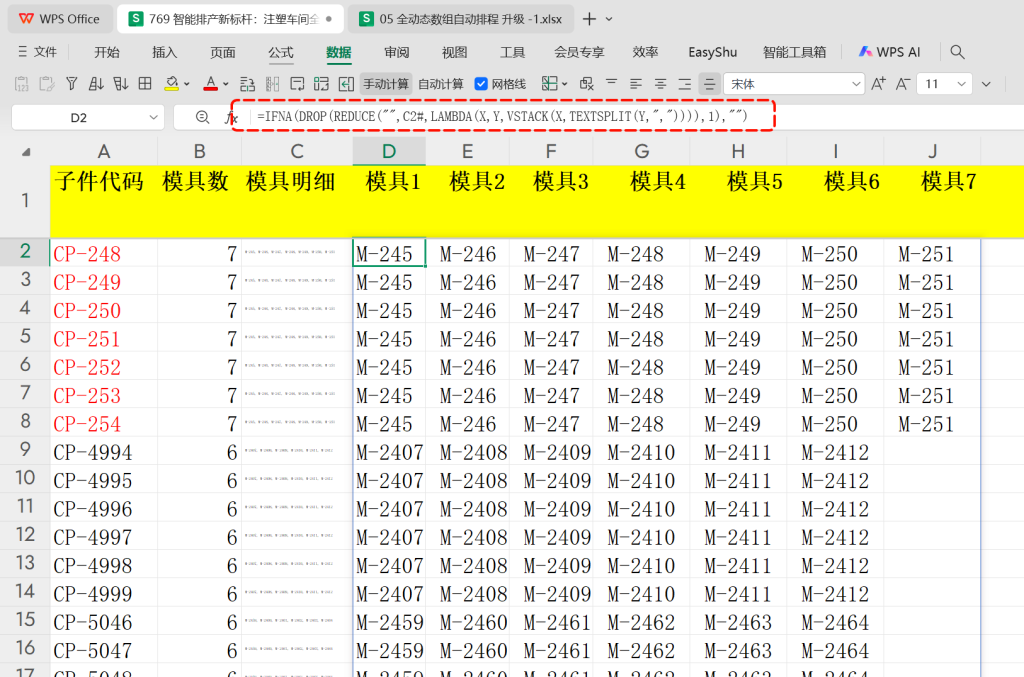This screenshot has width=1024, height=677.
Task: Click the table grid icon in toolbar
Action: coord(145,84)
